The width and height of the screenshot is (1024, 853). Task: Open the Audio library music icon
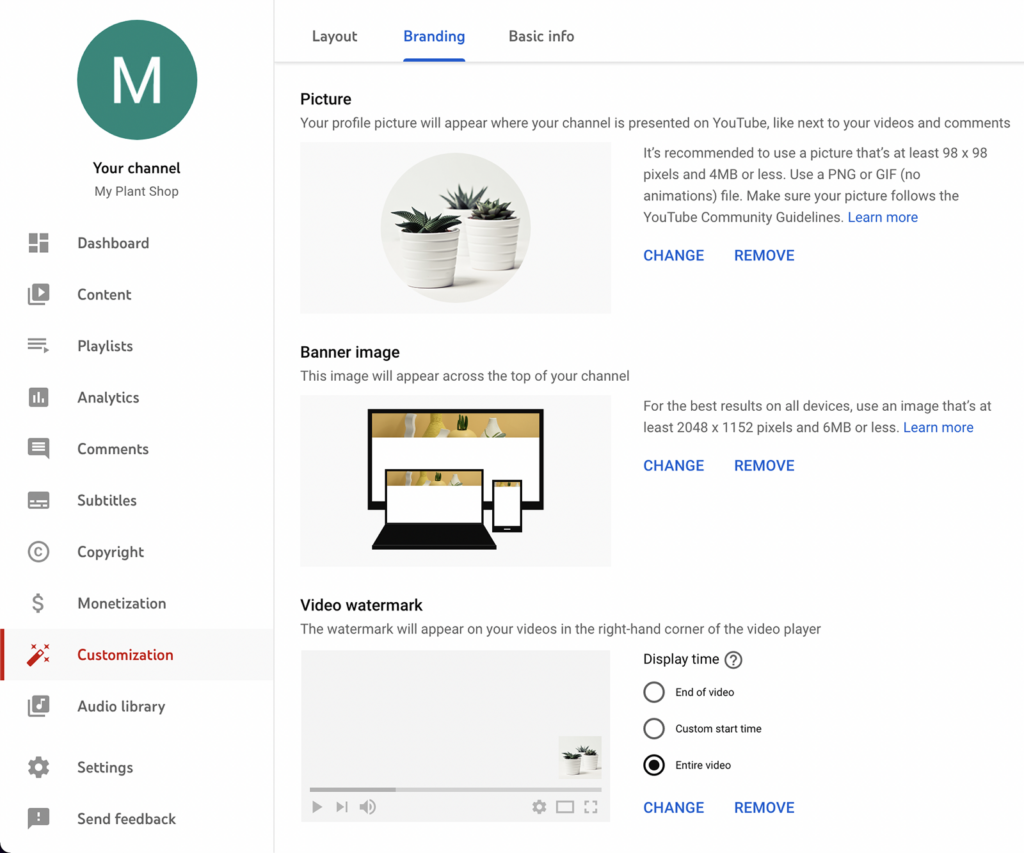click(x=39, y=706)
